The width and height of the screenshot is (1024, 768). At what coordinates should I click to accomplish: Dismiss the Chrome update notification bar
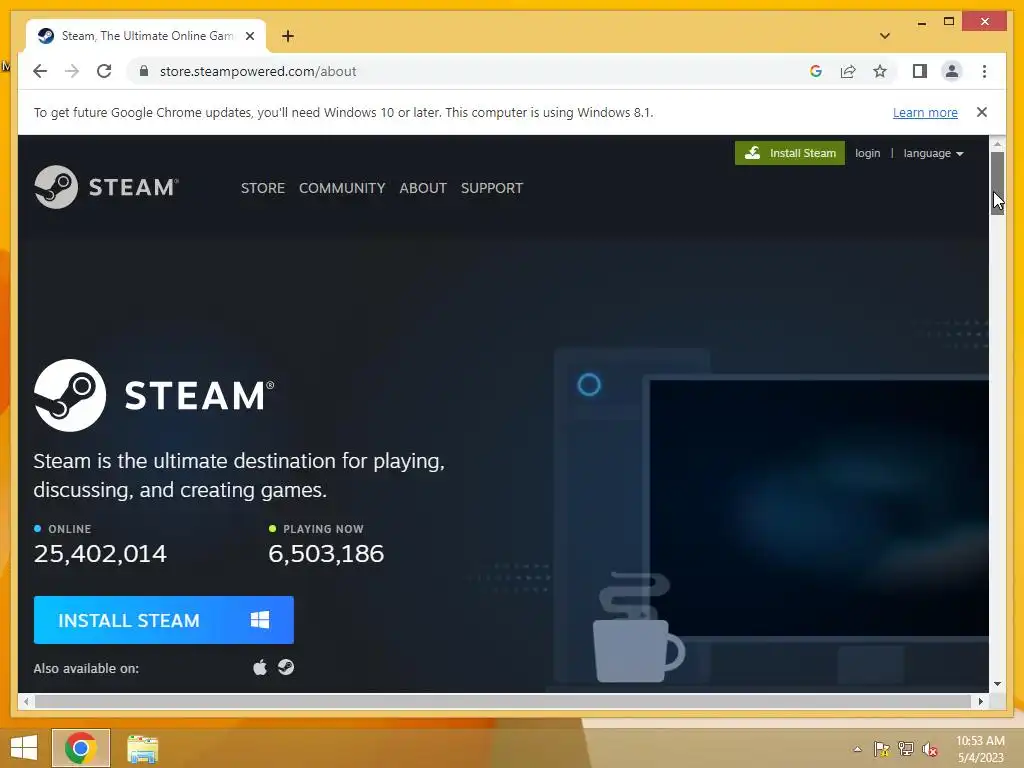pyautogui.click(x=982, y=112)
